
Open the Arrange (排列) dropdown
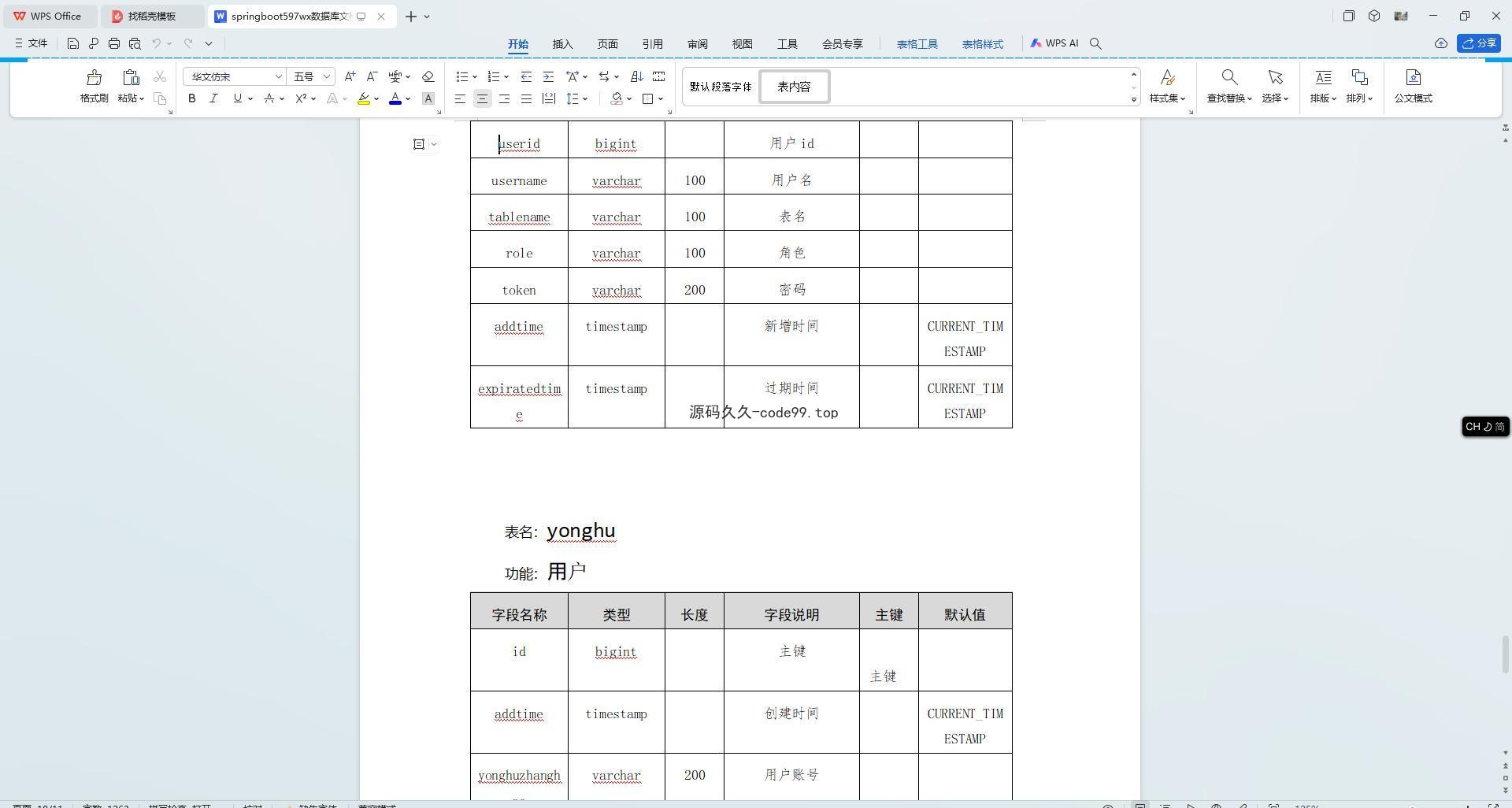[1359, 98]
